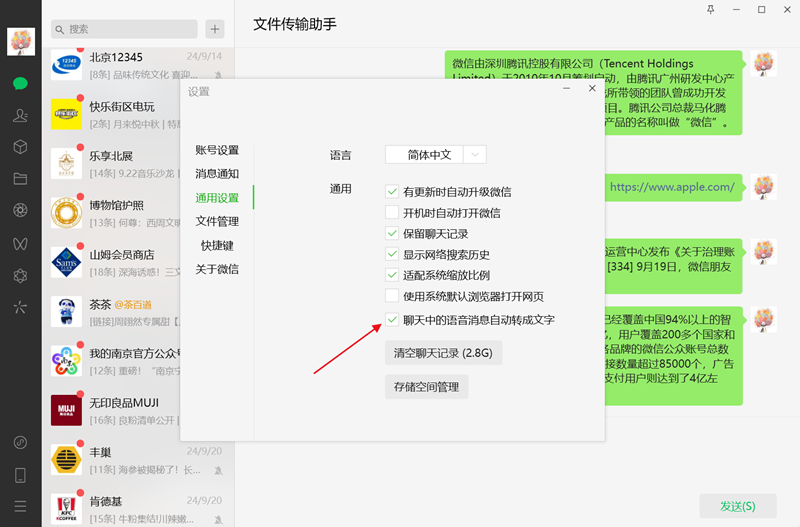Click the plus button next to search

(215, 29)
